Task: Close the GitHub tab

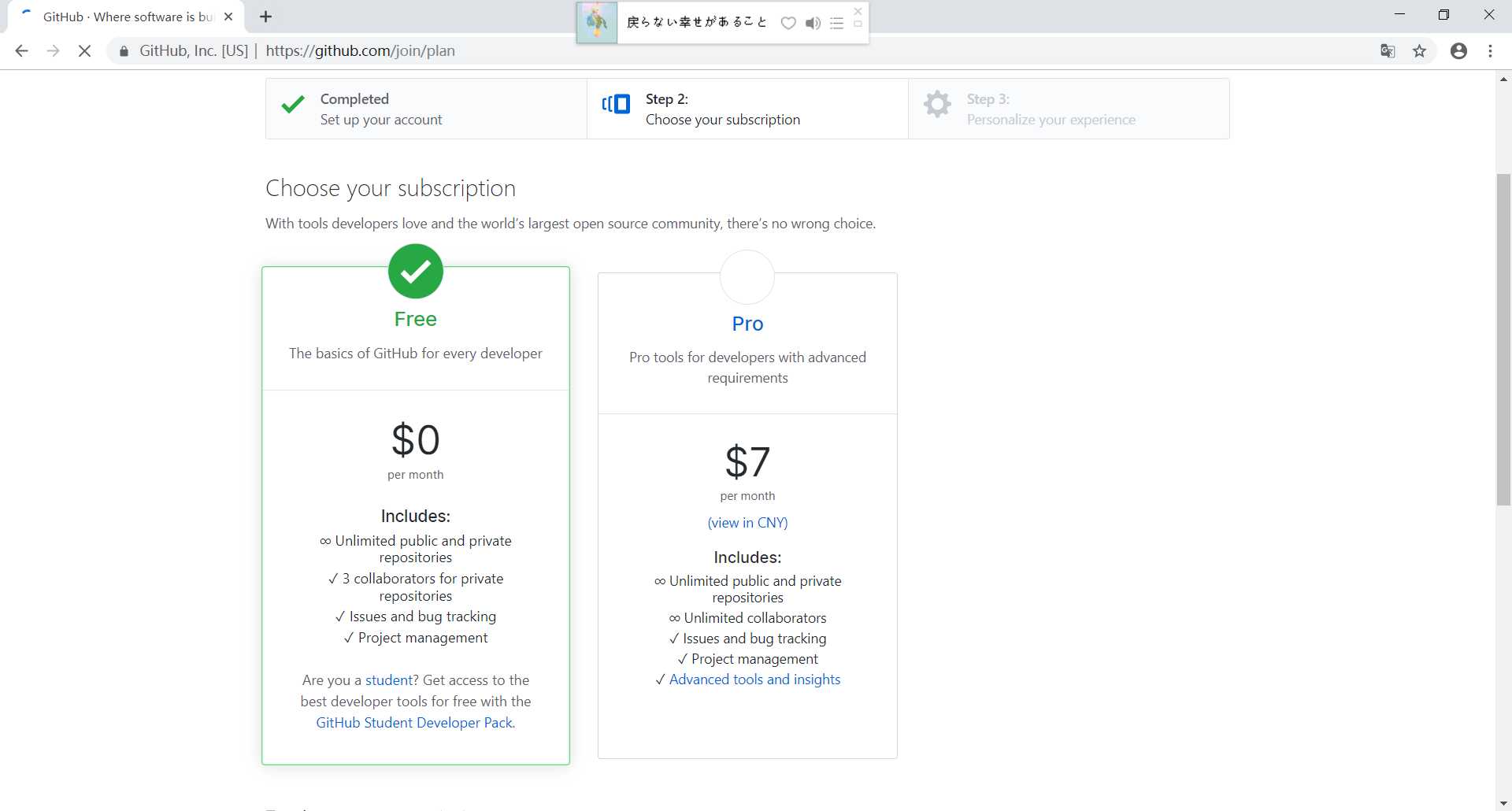Action: coord(228,17)
